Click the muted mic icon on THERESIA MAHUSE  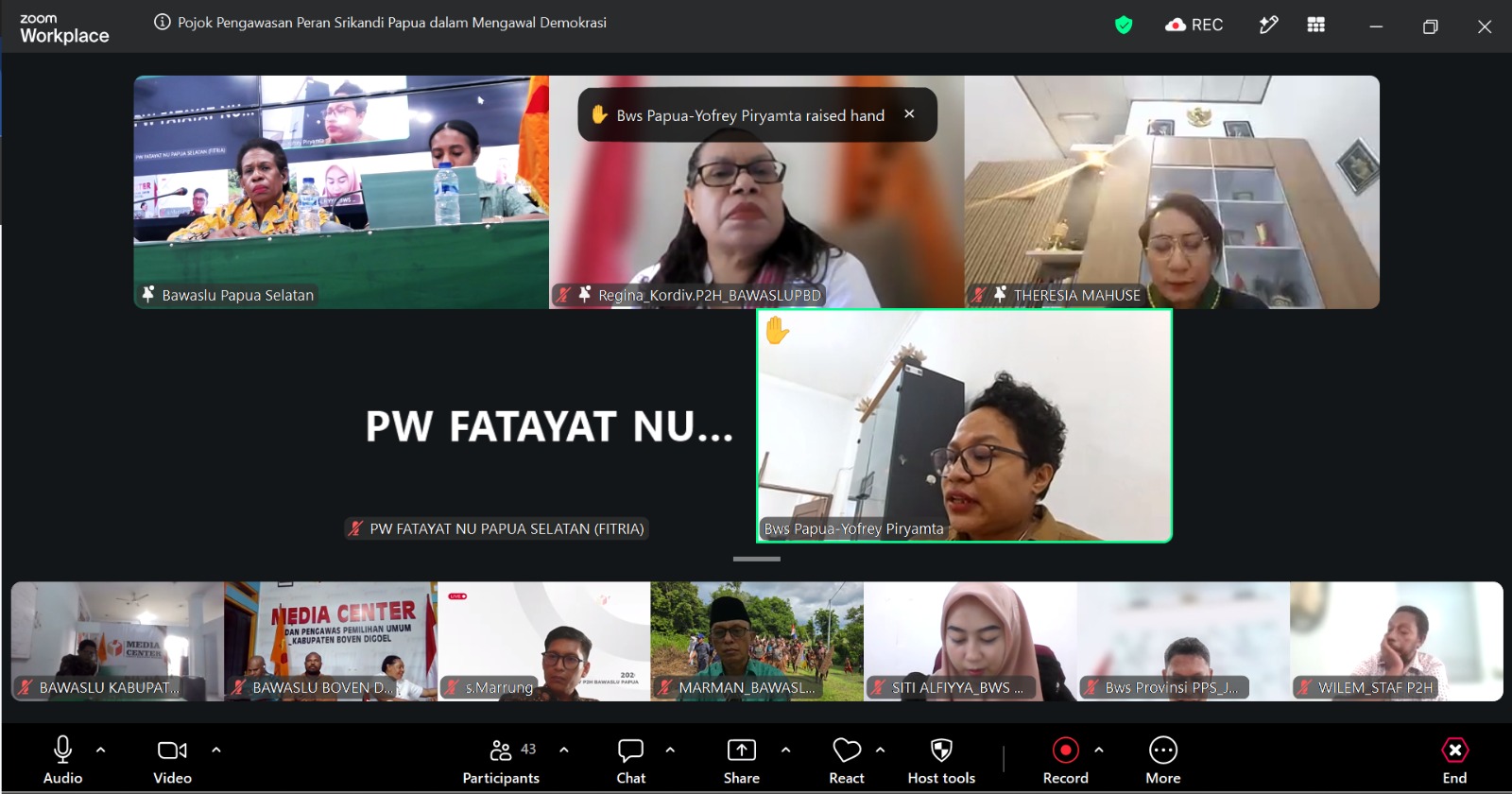point(979,295)
